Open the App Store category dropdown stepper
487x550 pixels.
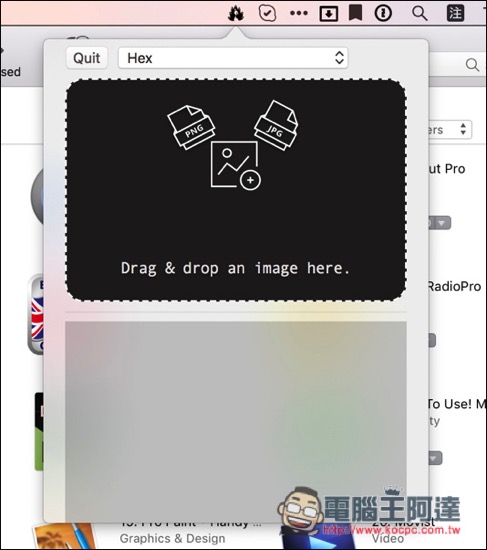[463, 129]
